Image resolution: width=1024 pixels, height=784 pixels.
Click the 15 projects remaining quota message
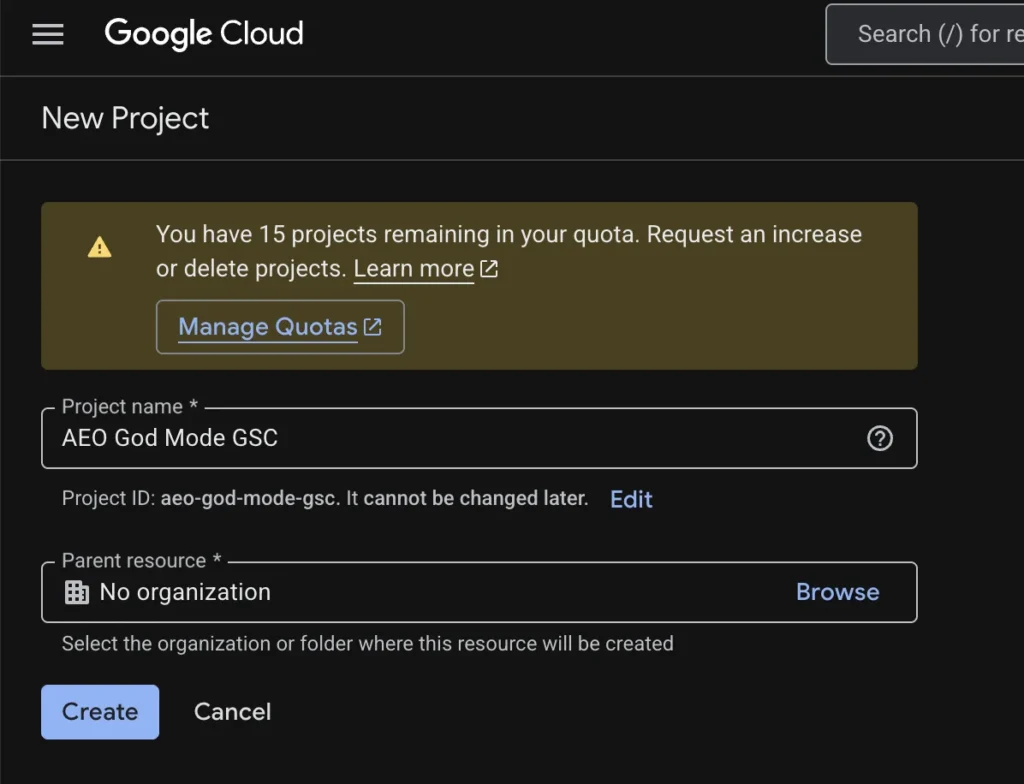point(508,235)
